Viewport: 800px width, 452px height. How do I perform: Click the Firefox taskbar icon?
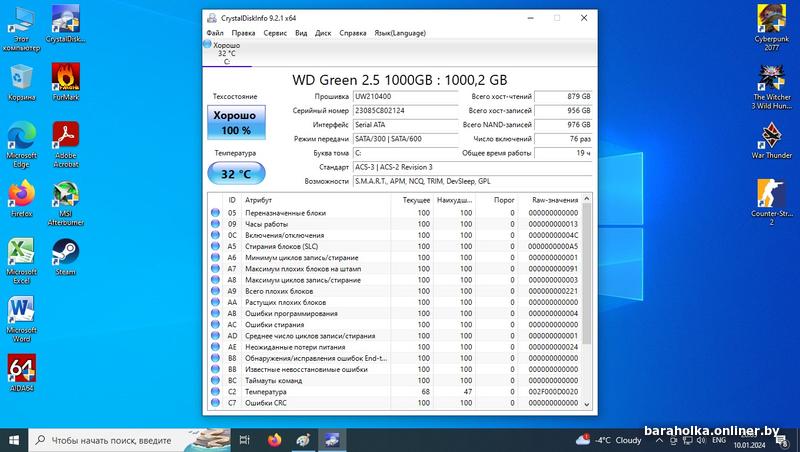coord(274,440)
